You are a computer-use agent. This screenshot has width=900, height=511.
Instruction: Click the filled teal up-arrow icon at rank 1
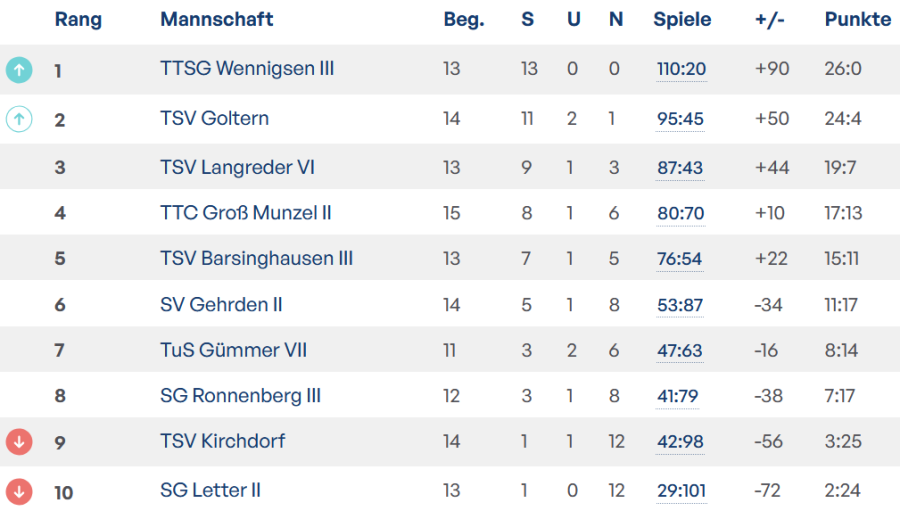(x=19, y=70)
